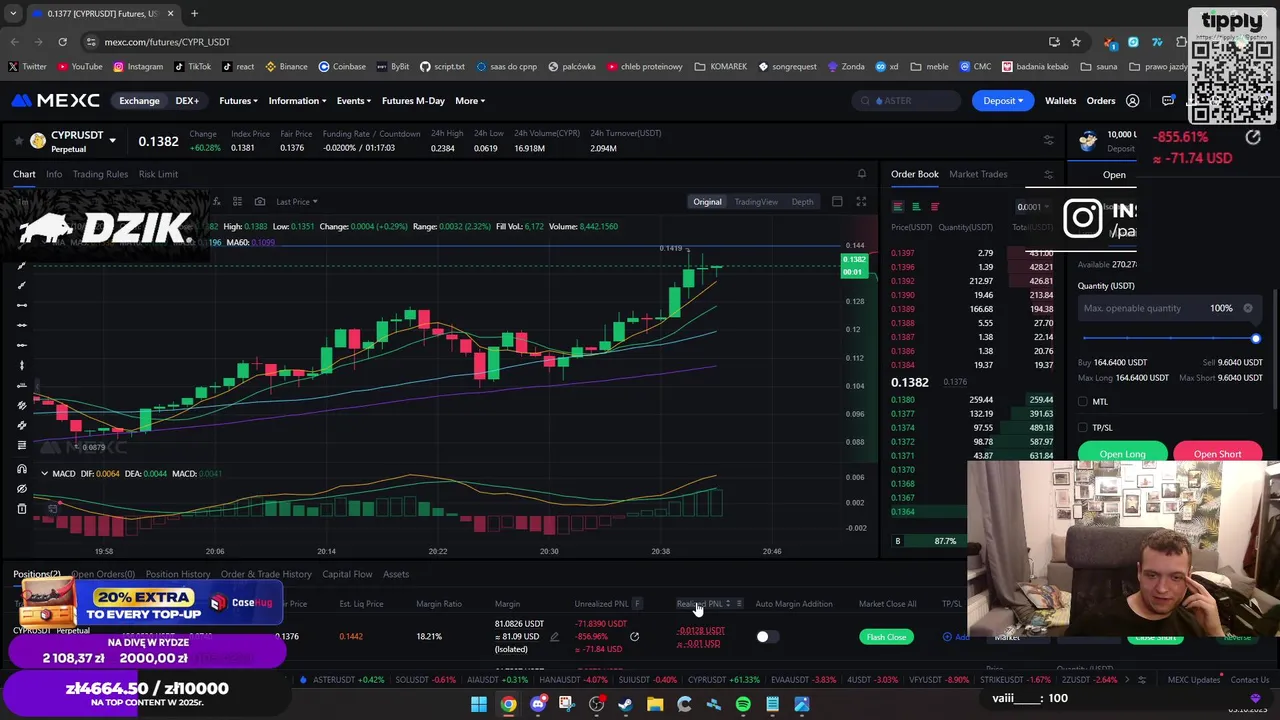Open the Deposit dropdown button
Viewport: 1280px width, 720px height.
pos(1003,101)
